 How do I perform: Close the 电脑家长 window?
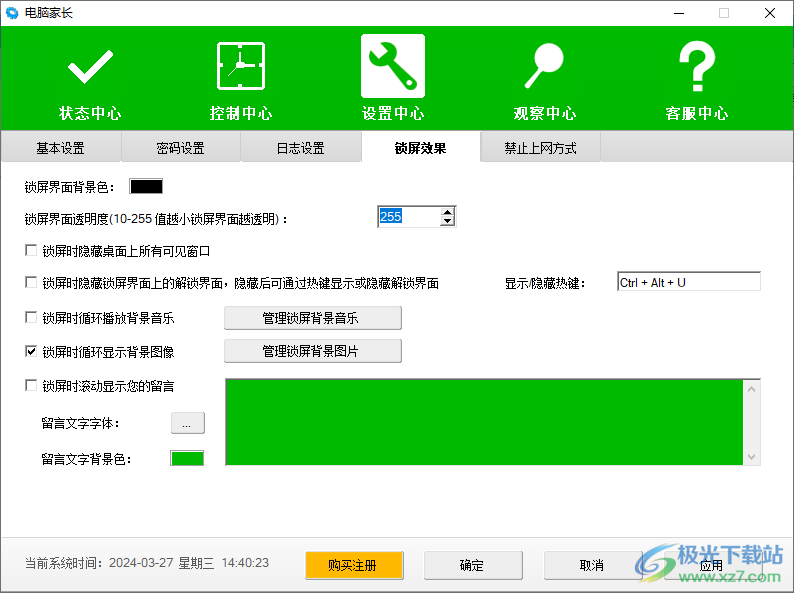pyautogui.click(x=770, y=13)
